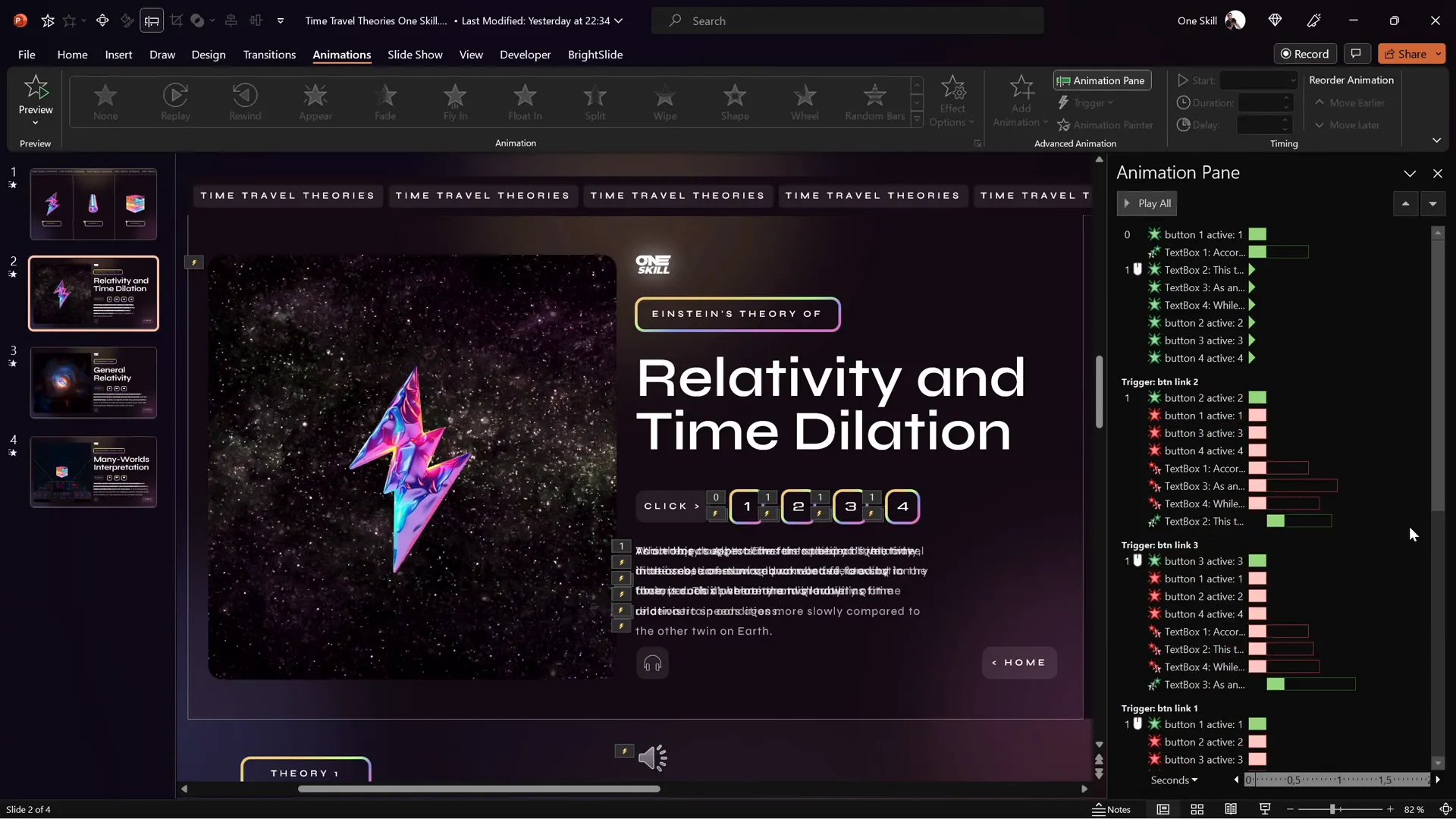Select the Fly In animation effect
This screenshot has height=819, width=1456.
click(x=455, y=101)
